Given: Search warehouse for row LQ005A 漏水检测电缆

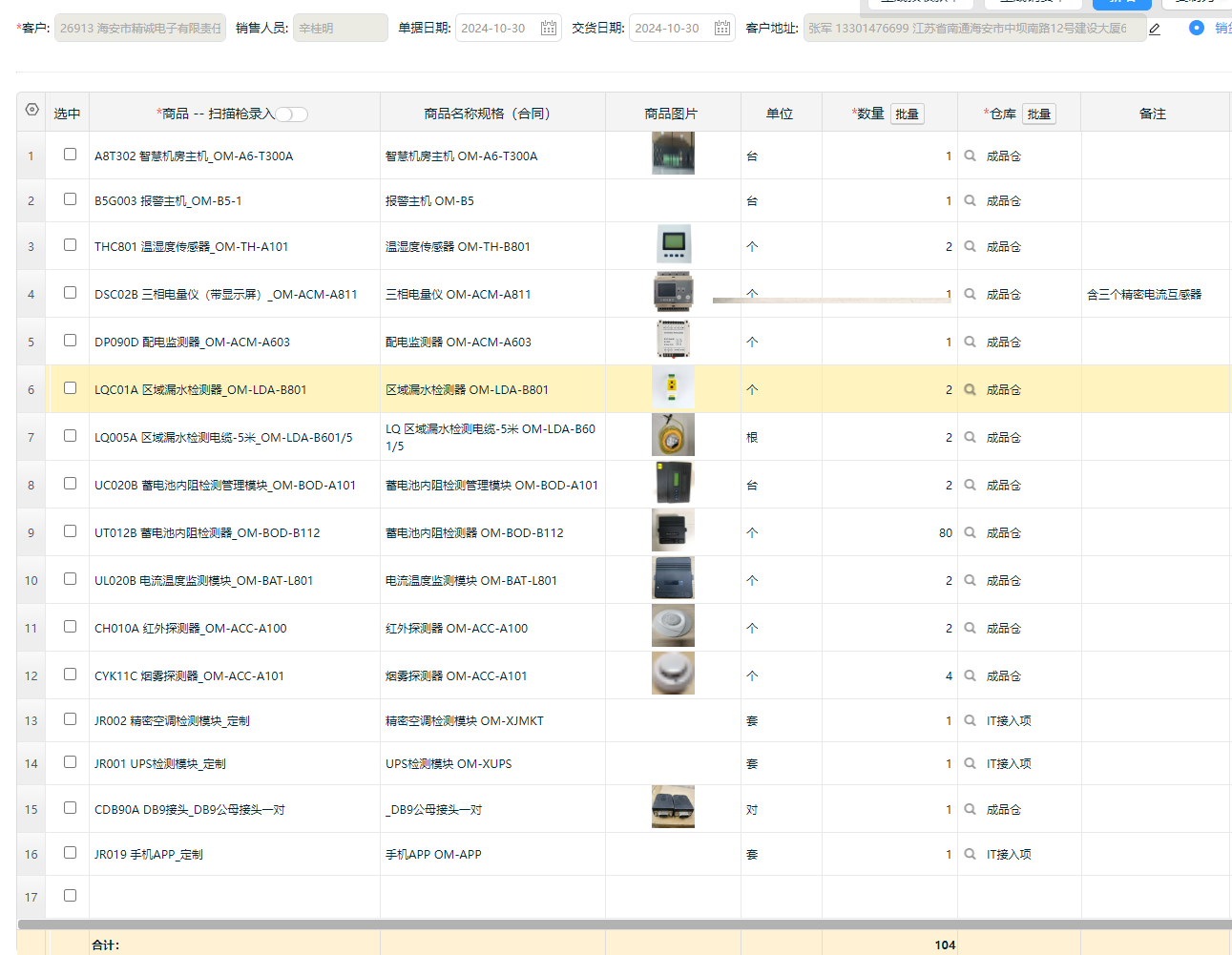Looking at the screenshot, I should 970,437.
